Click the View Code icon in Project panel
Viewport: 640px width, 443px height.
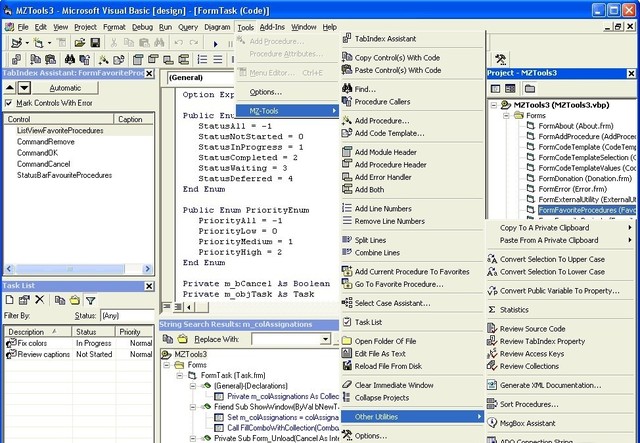click(x=496, y=89)
